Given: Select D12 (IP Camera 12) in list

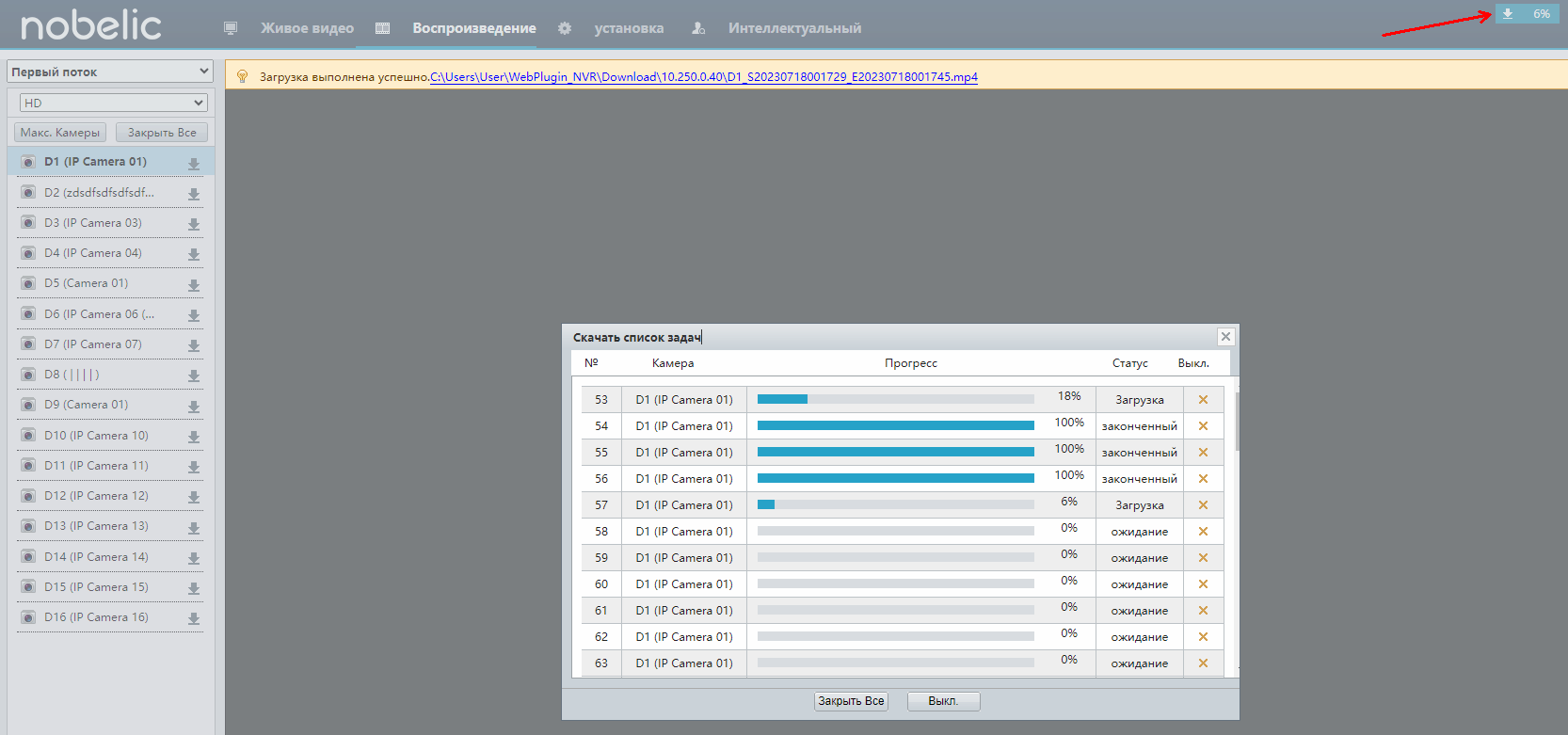Looking at the screenshot, I should click(111, 496).
